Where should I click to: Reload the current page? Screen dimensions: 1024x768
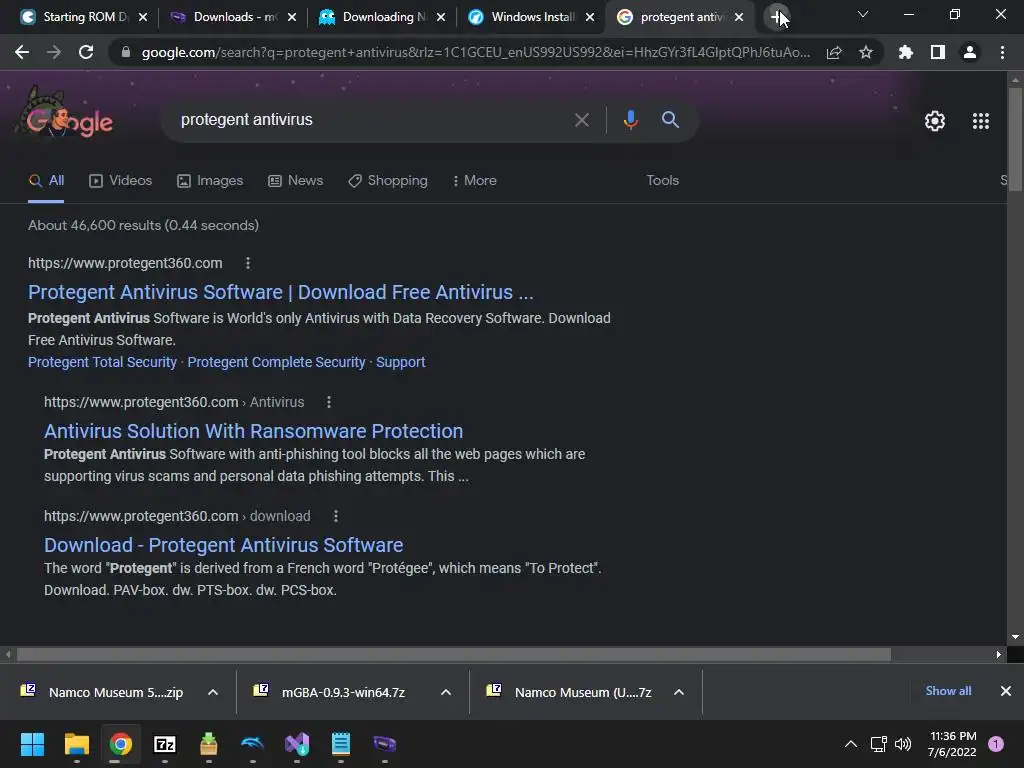(x=86, y=52)
